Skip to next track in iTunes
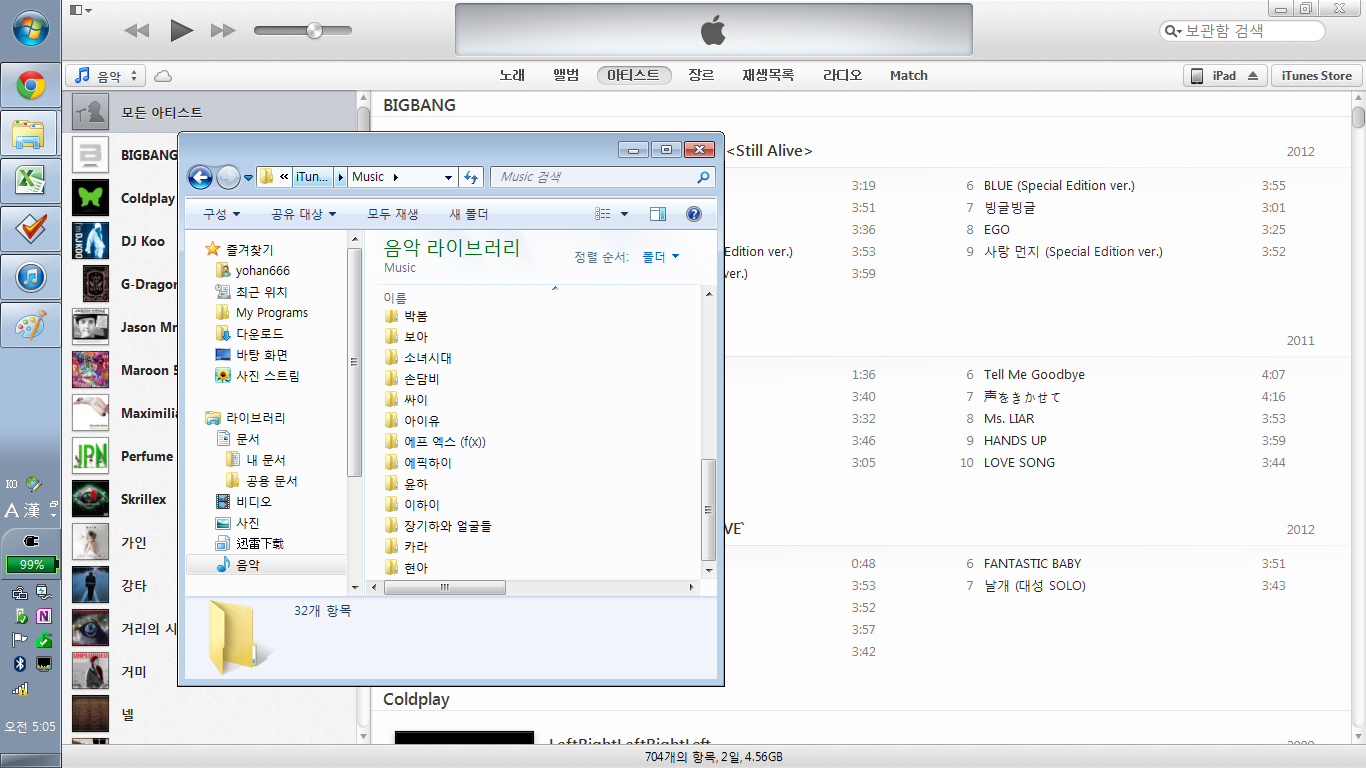 click(x=223, y=31)
